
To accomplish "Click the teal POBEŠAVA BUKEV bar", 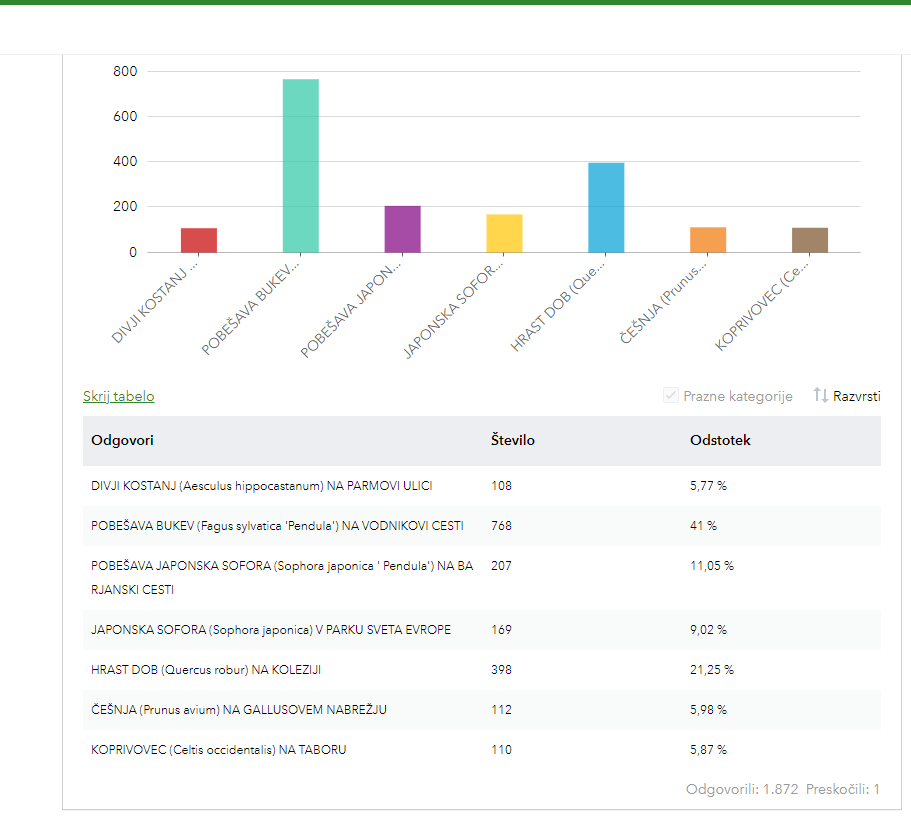I will pos(301,165).
